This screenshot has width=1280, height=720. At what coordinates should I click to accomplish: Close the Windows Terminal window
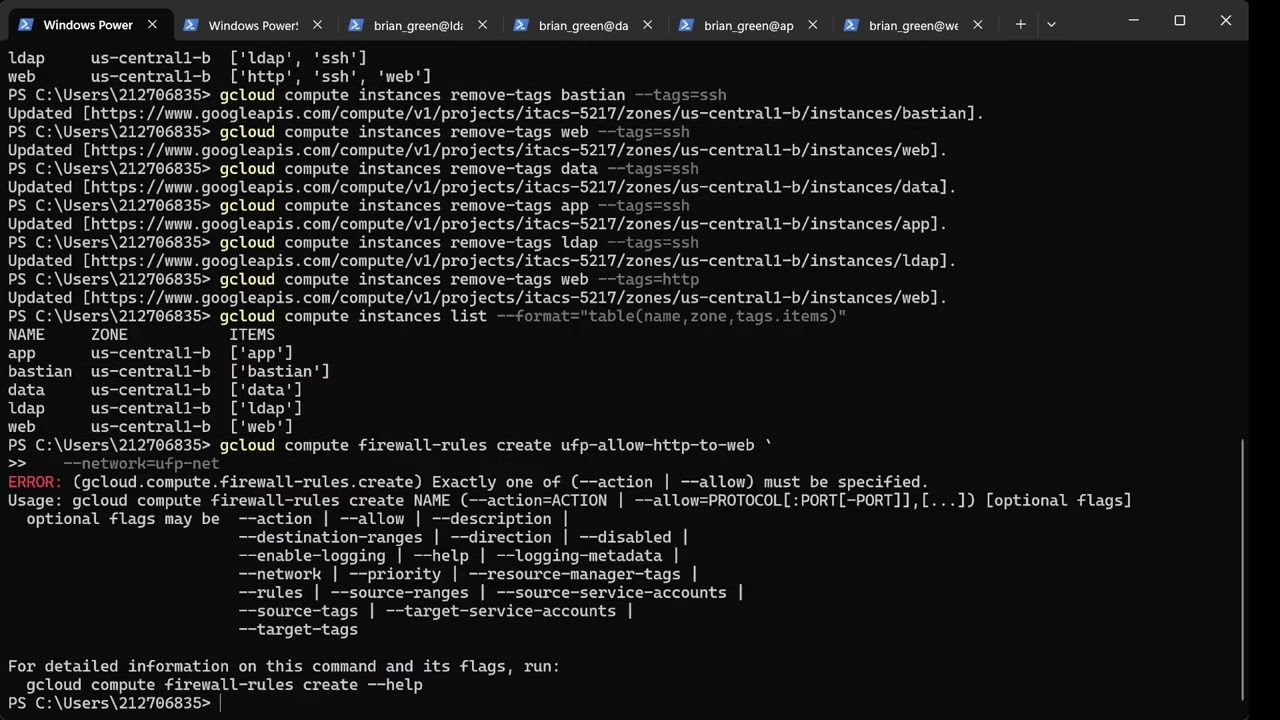pyautogui.click(x=1226, y=20)
